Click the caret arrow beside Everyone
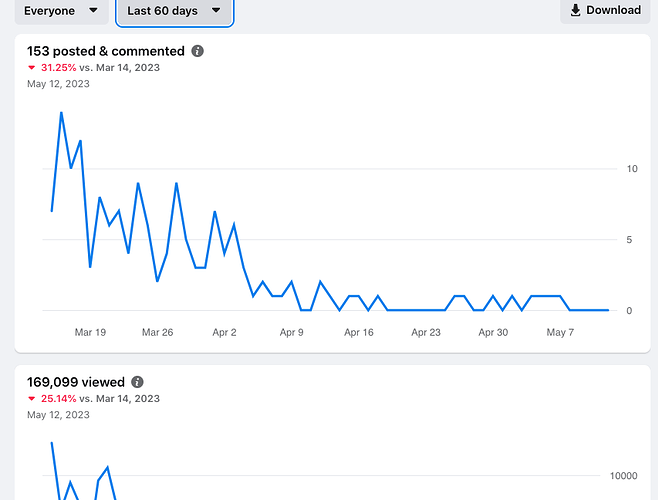This screenshot has width=658, height=500. 93,11
